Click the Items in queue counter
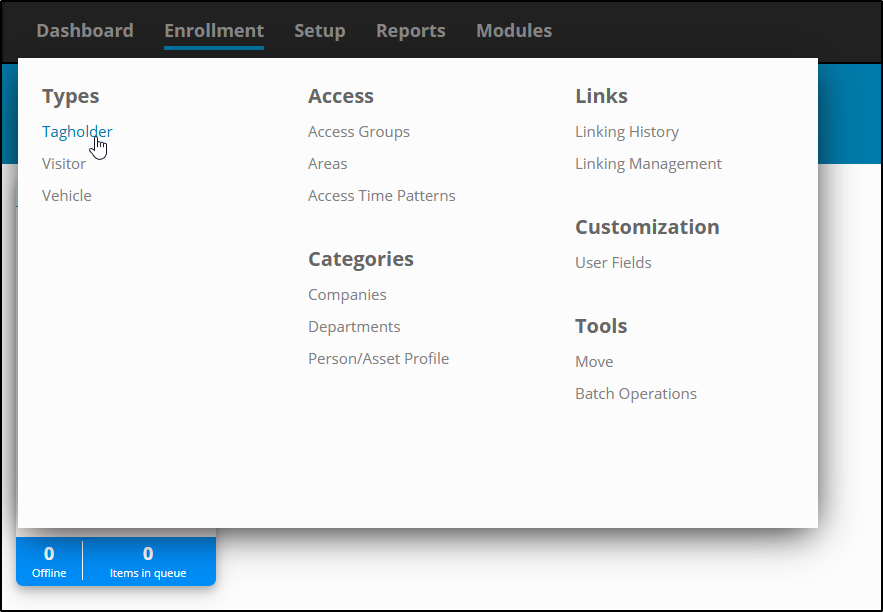This screenshot has width=883, height=612. pyautogui.click(x=148, y=561)
